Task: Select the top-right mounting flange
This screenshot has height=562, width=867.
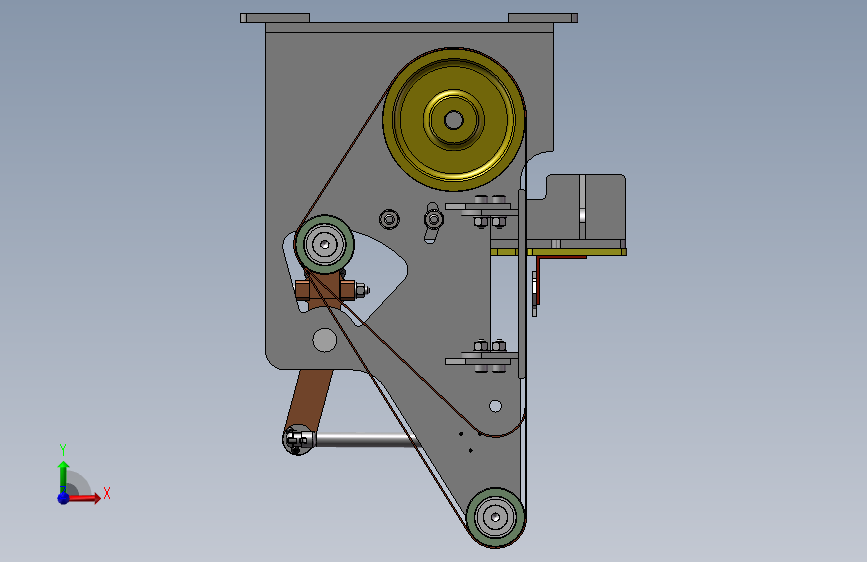Action: pyautogui.click(x=543, y=18)
